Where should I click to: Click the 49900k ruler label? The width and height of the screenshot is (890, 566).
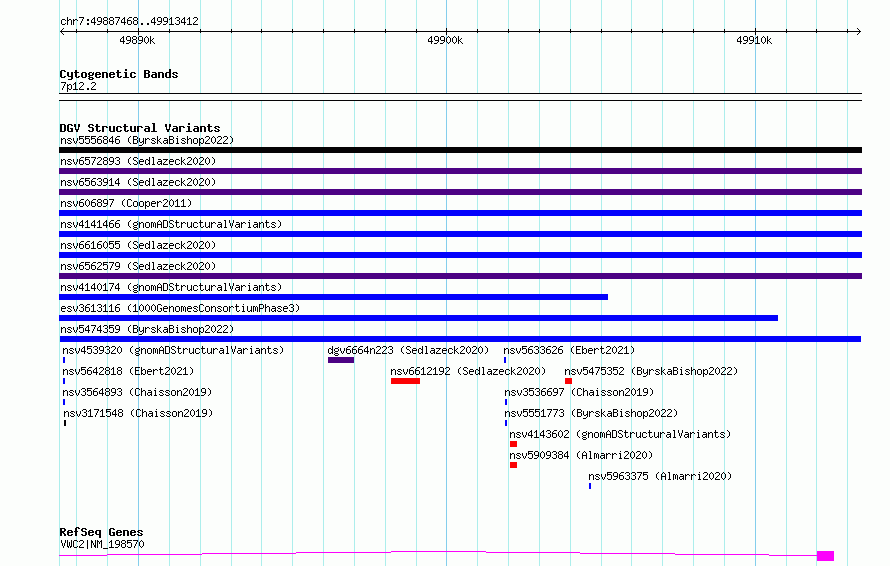point(445,40)
